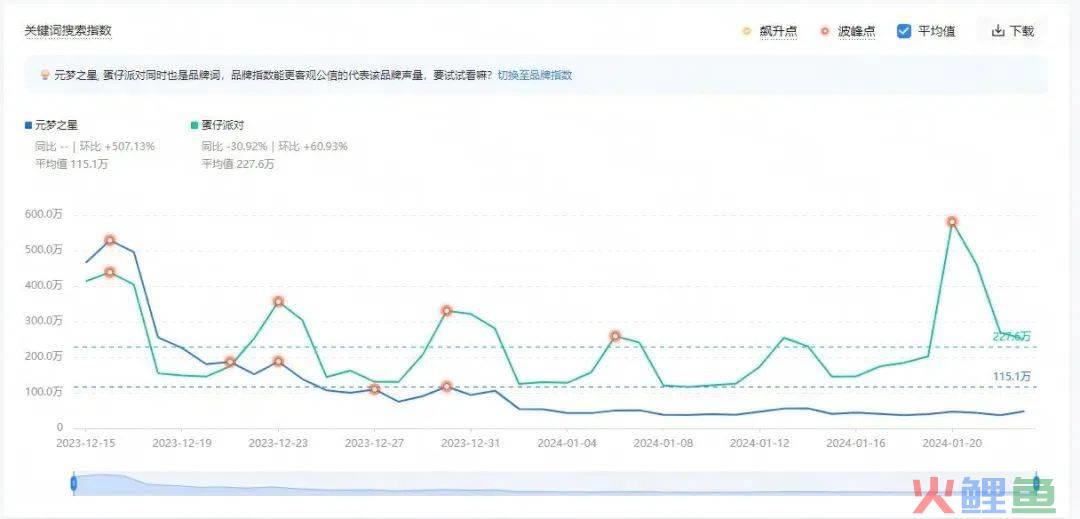Open the 切换至品牌指数 link
Viewport: 1080px width, 519px height.
point(534,75)
